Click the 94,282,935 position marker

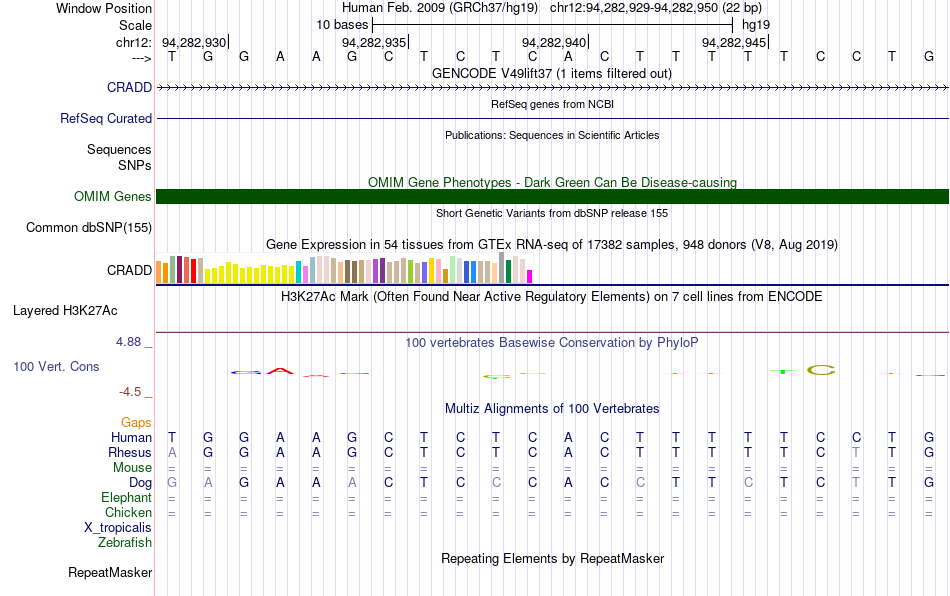click(375, 42)
